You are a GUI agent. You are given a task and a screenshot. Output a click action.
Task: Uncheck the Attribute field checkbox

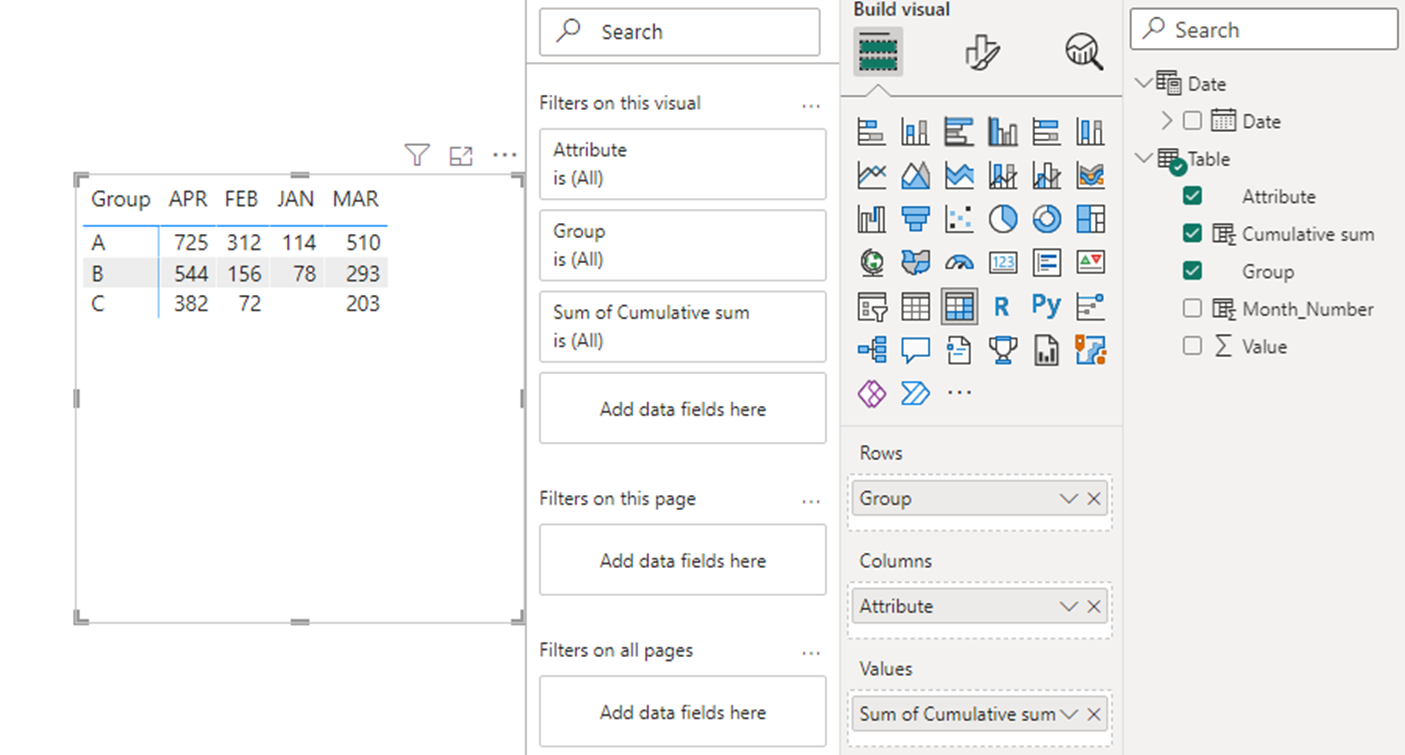coord(1192,196)
